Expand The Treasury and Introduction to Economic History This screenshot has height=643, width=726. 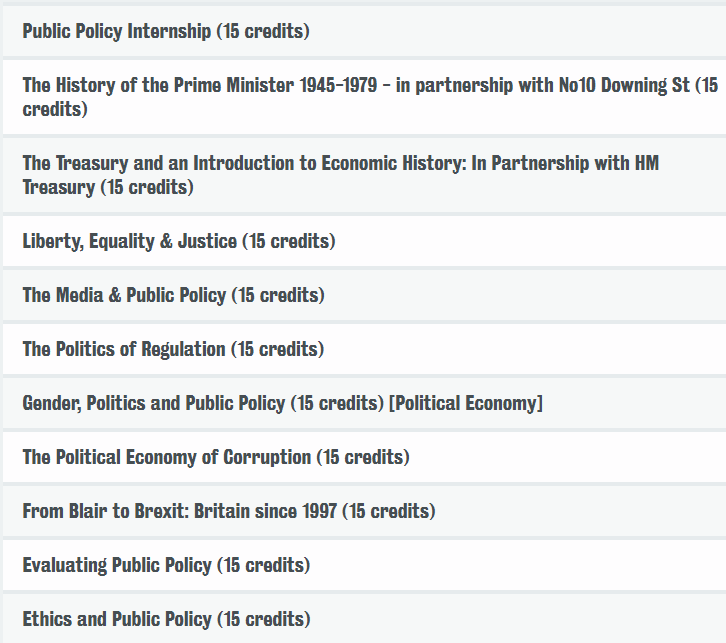(x=364, y=175)
